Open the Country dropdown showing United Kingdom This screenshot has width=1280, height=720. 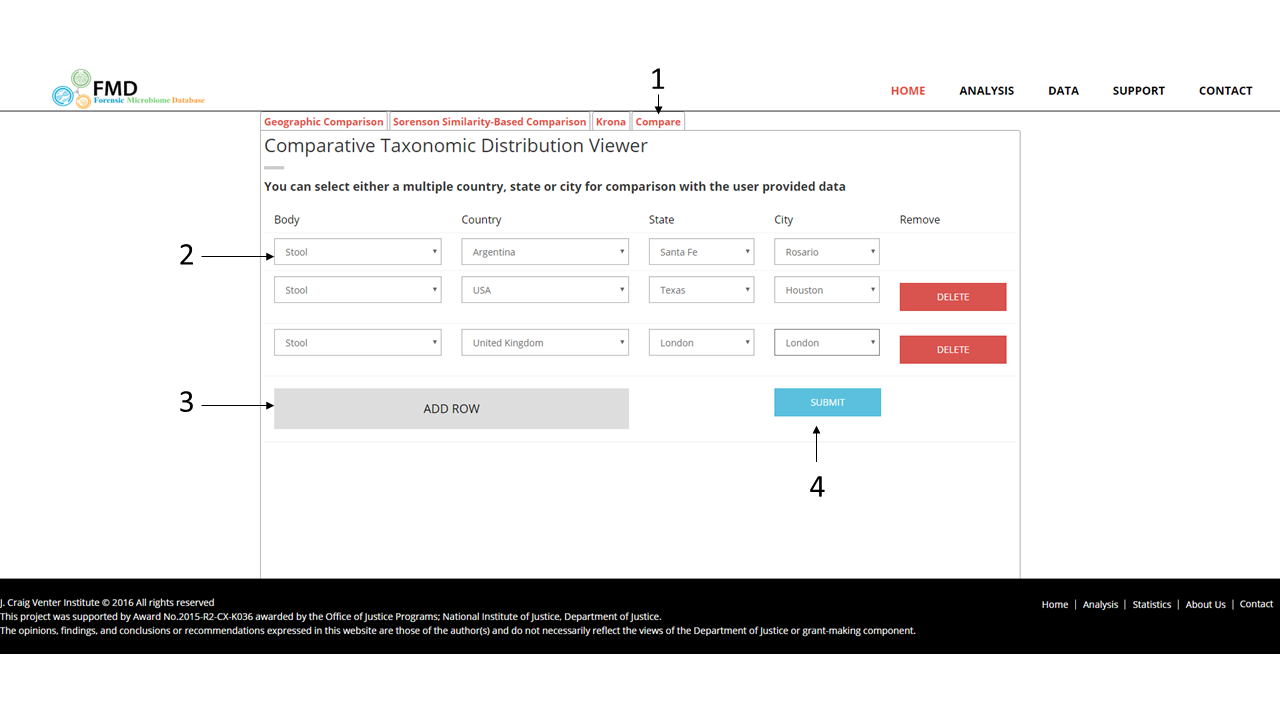point(545,342)
